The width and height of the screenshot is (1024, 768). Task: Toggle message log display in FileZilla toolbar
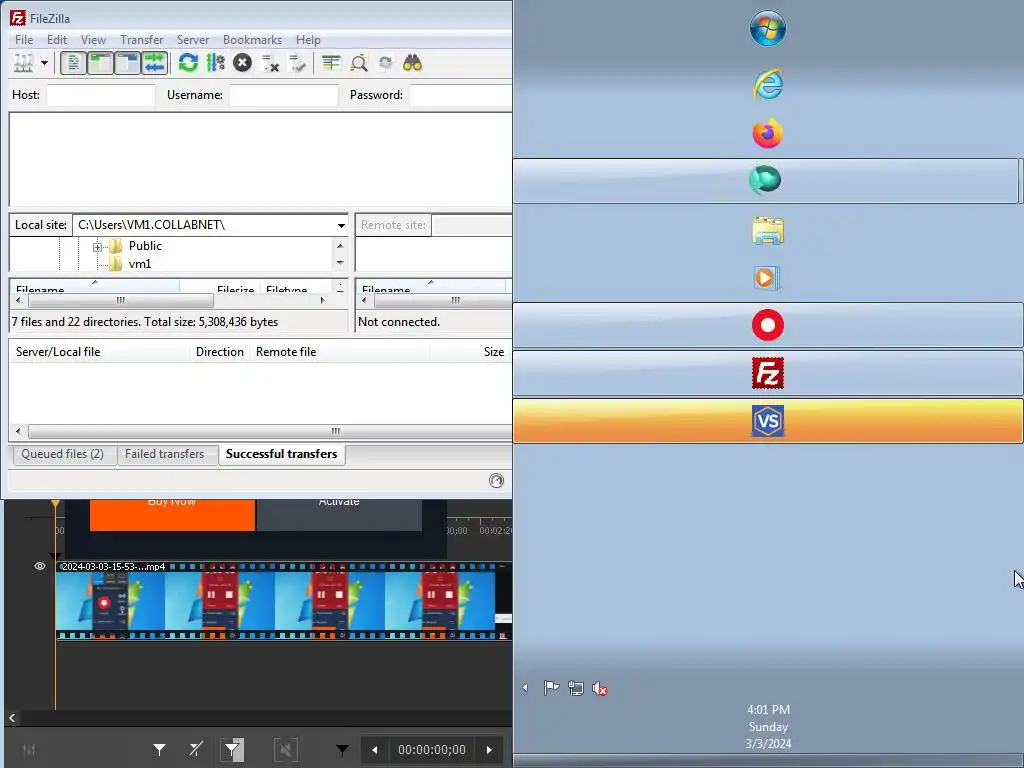[73, 63]
